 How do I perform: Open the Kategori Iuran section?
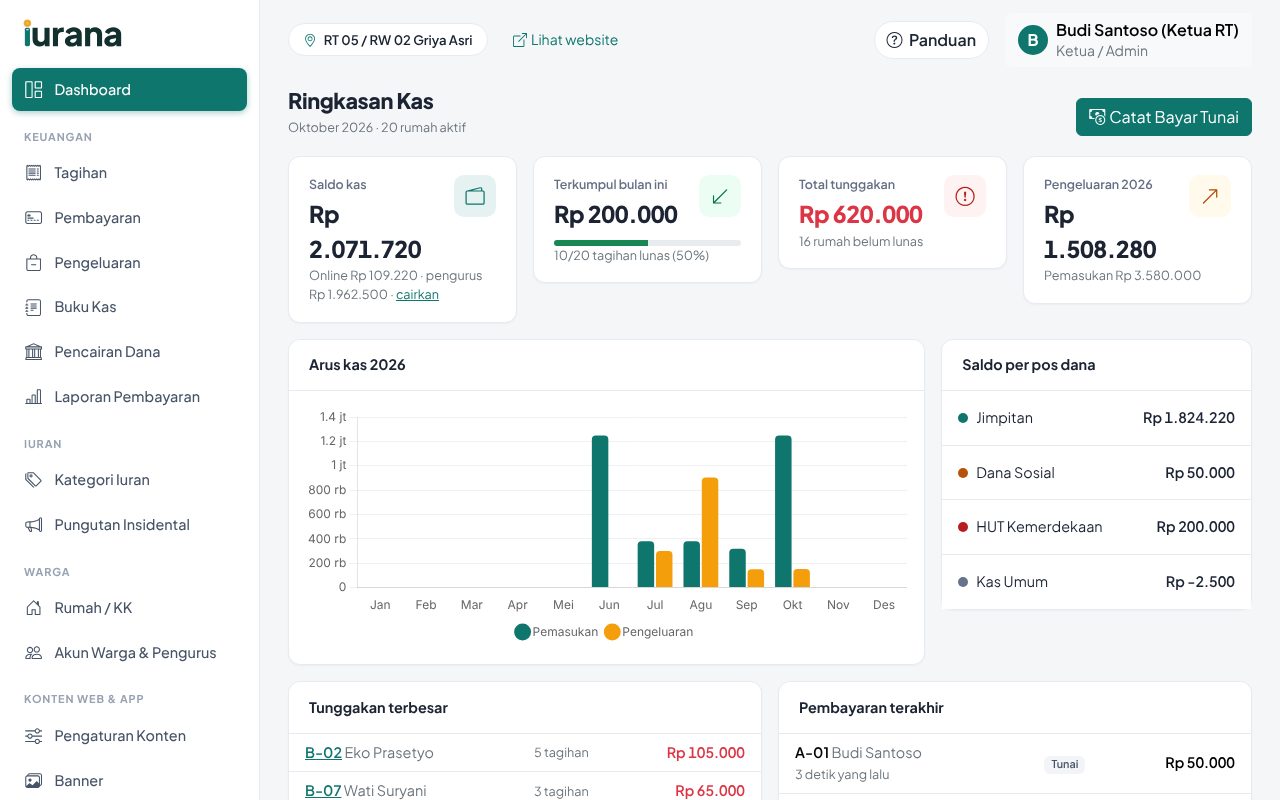(x=129, y=480)
